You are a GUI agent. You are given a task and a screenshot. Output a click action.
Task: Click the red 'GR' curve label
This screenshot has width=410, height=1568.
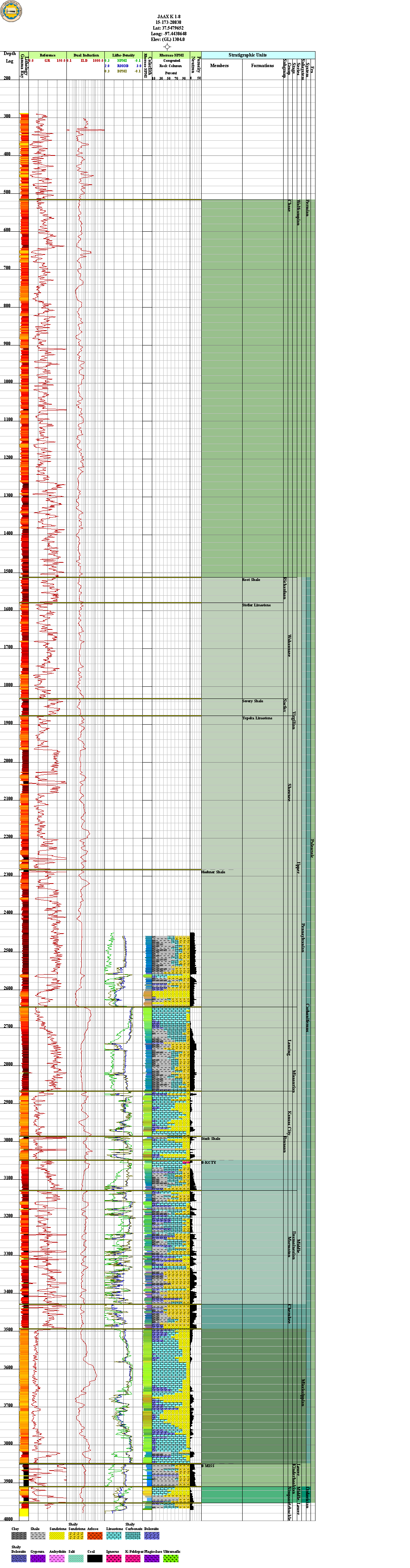click(x=47, y=60)
